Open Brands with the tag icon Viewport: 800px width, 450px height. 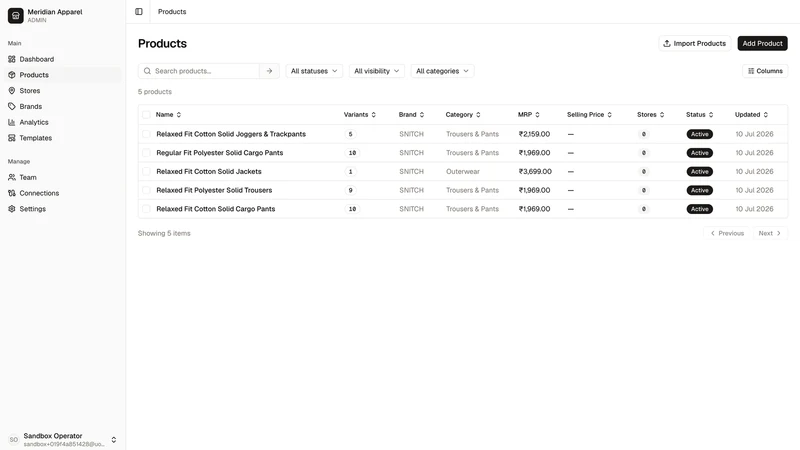click(x=12, y=107)
